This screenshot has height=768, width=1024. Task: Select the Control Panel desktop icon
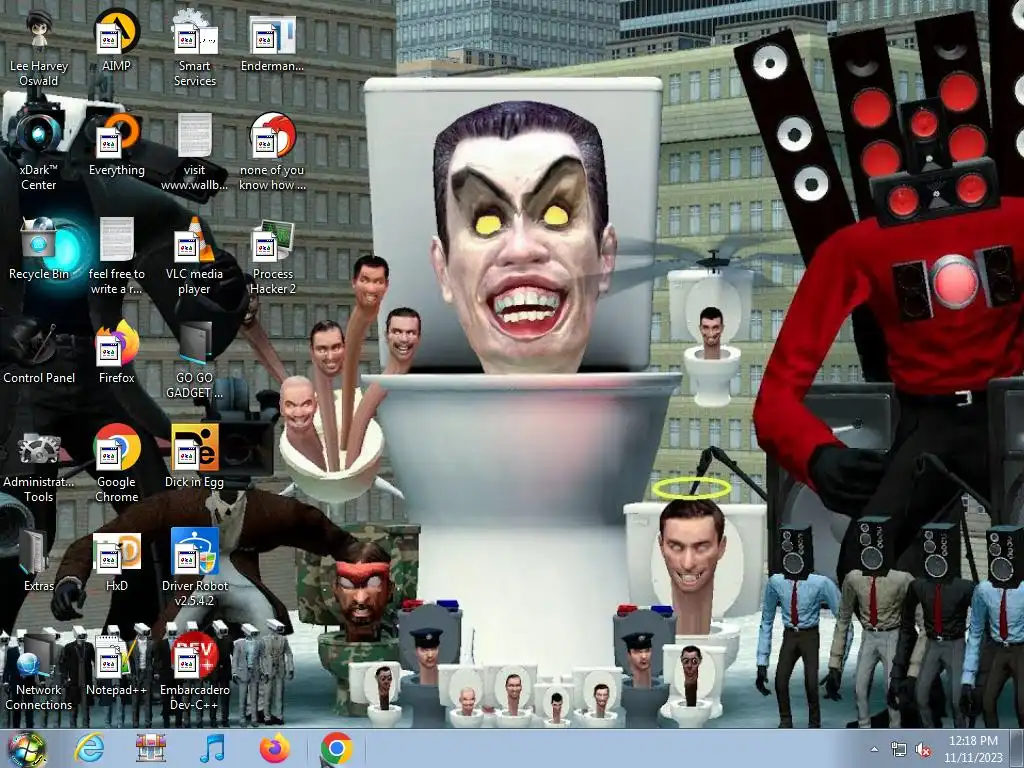coord(39,351)
